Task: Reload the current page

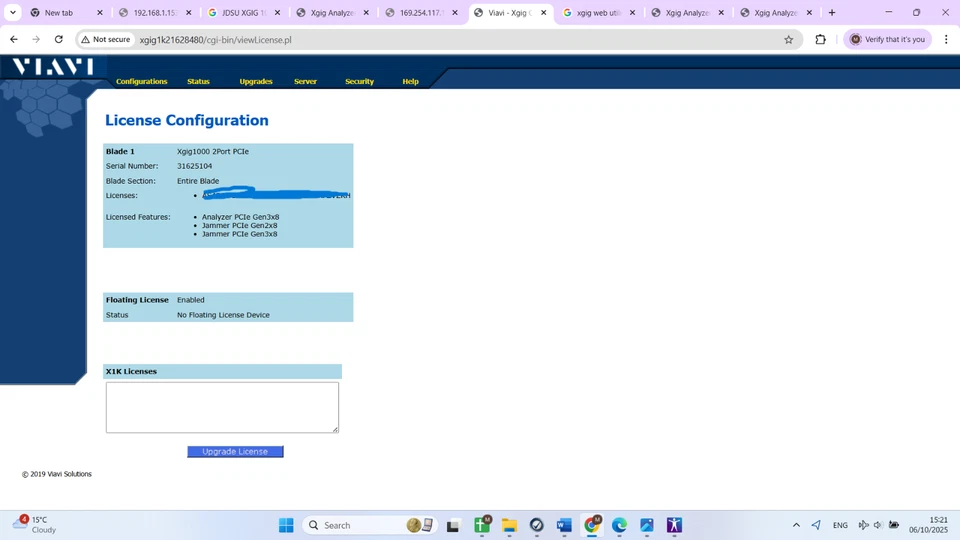Action: pyautogui.click(x=59, y=39)
